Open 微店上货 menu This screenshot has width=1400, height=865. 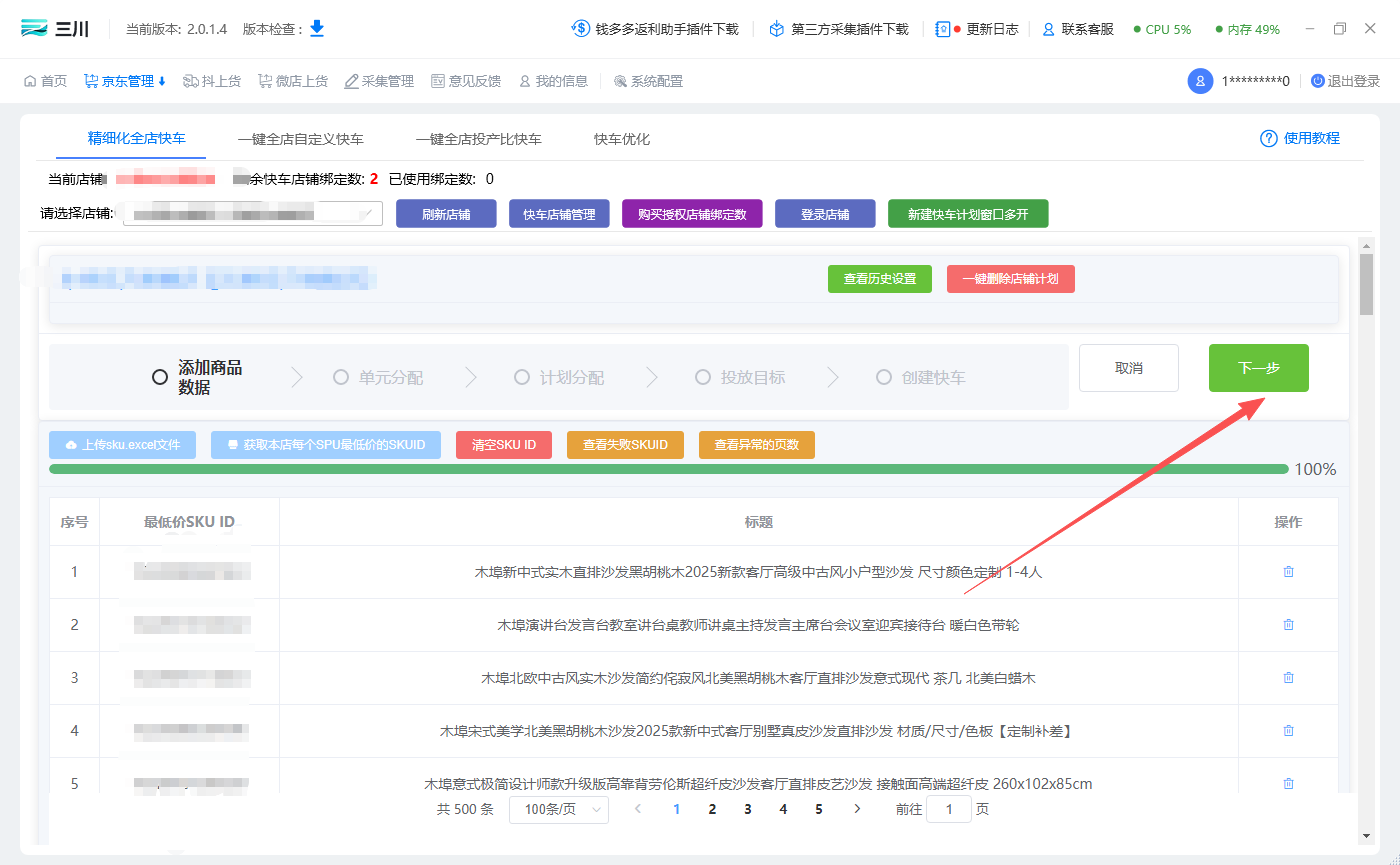pos(293,81)
